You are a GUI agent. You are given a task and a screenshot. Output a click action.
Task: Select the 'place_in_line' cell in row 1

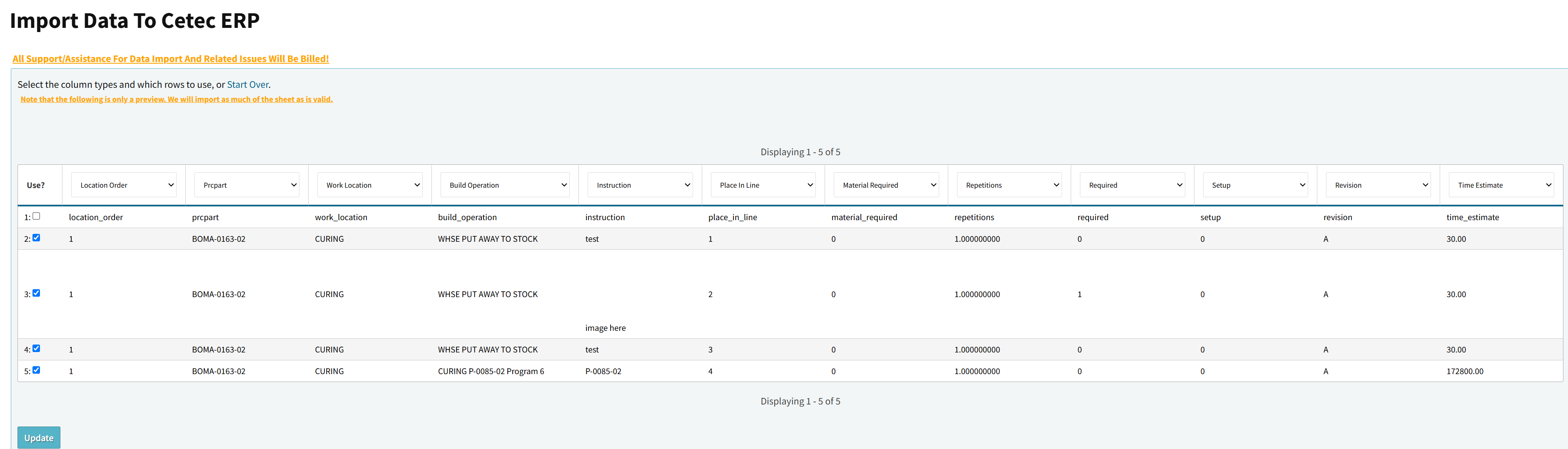733,217
